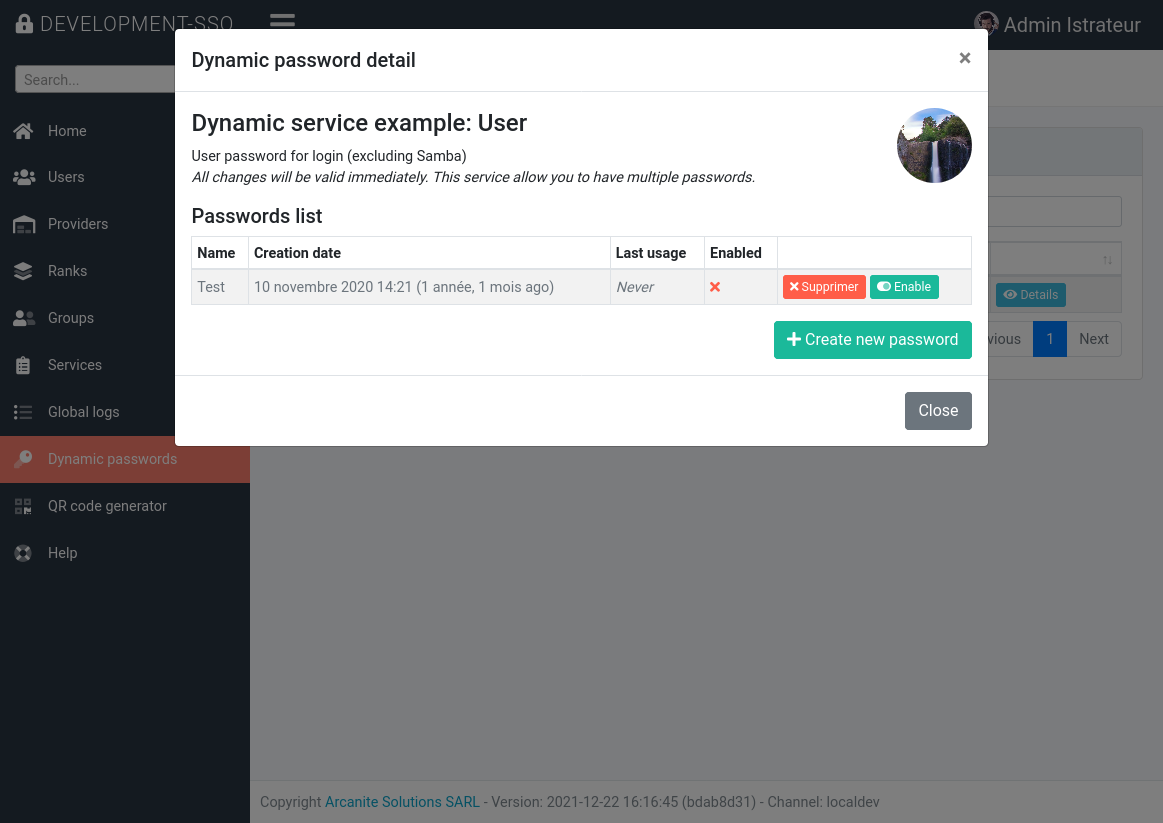Click the Create new password button
The height and width of the screenshot is (823, 1163).
tap(872, 340)
